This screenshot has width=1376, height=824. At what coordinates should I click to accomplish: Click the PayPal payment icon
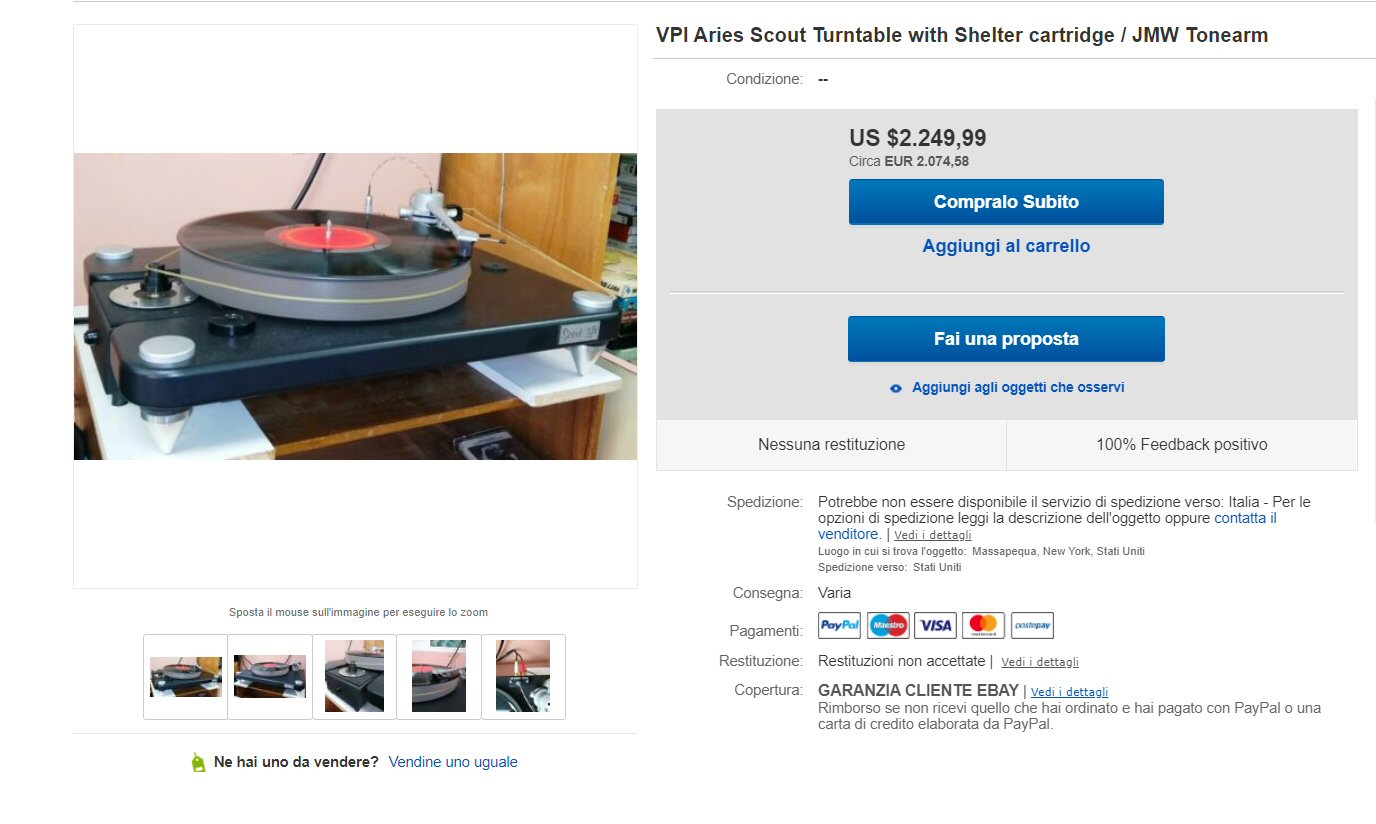[840, 626]
